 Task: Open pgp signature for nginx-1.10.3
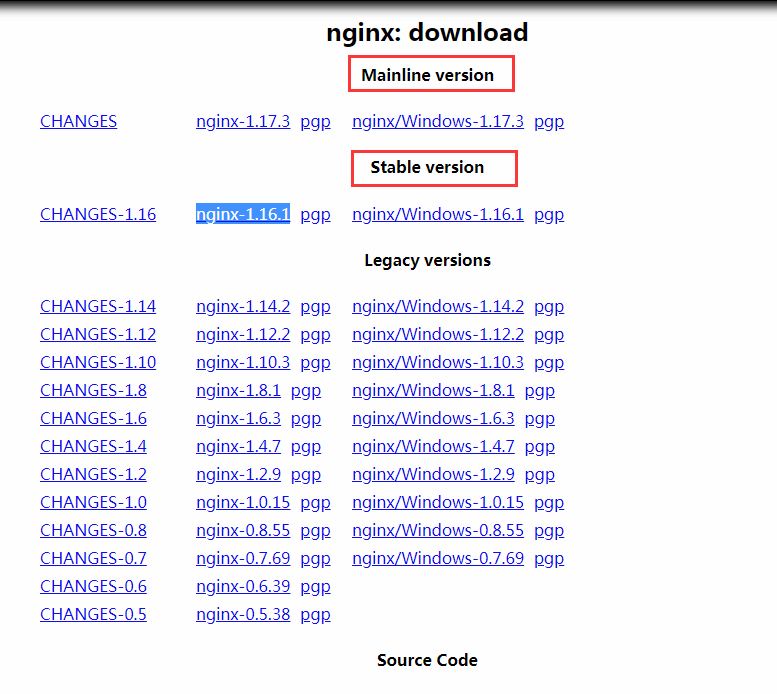[x=315, y=364]
